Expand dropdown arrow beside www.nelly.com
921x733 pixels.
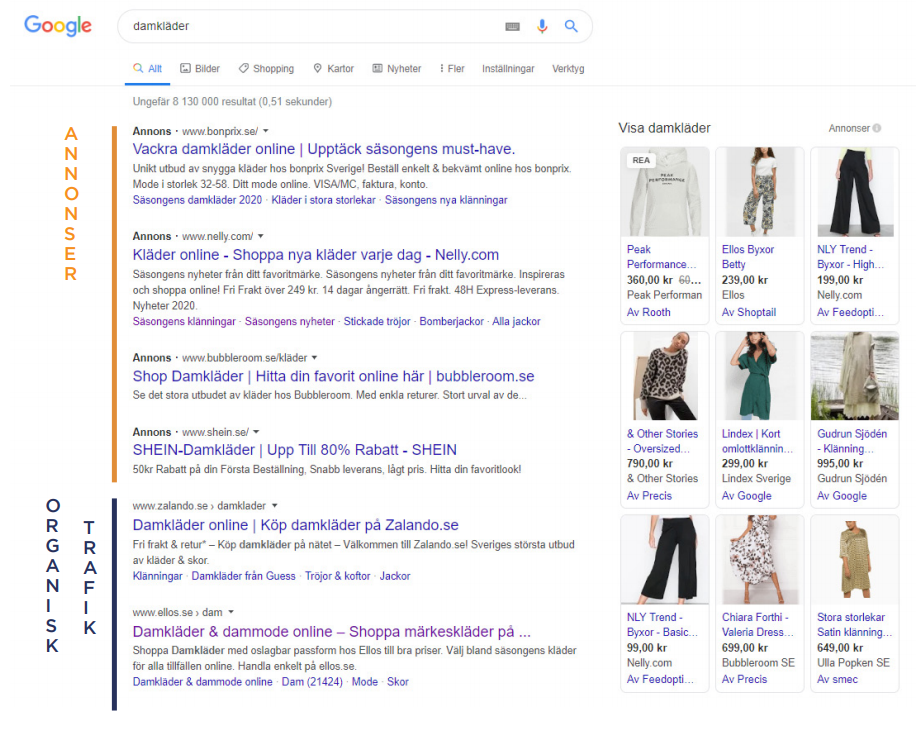coord(261,236)
